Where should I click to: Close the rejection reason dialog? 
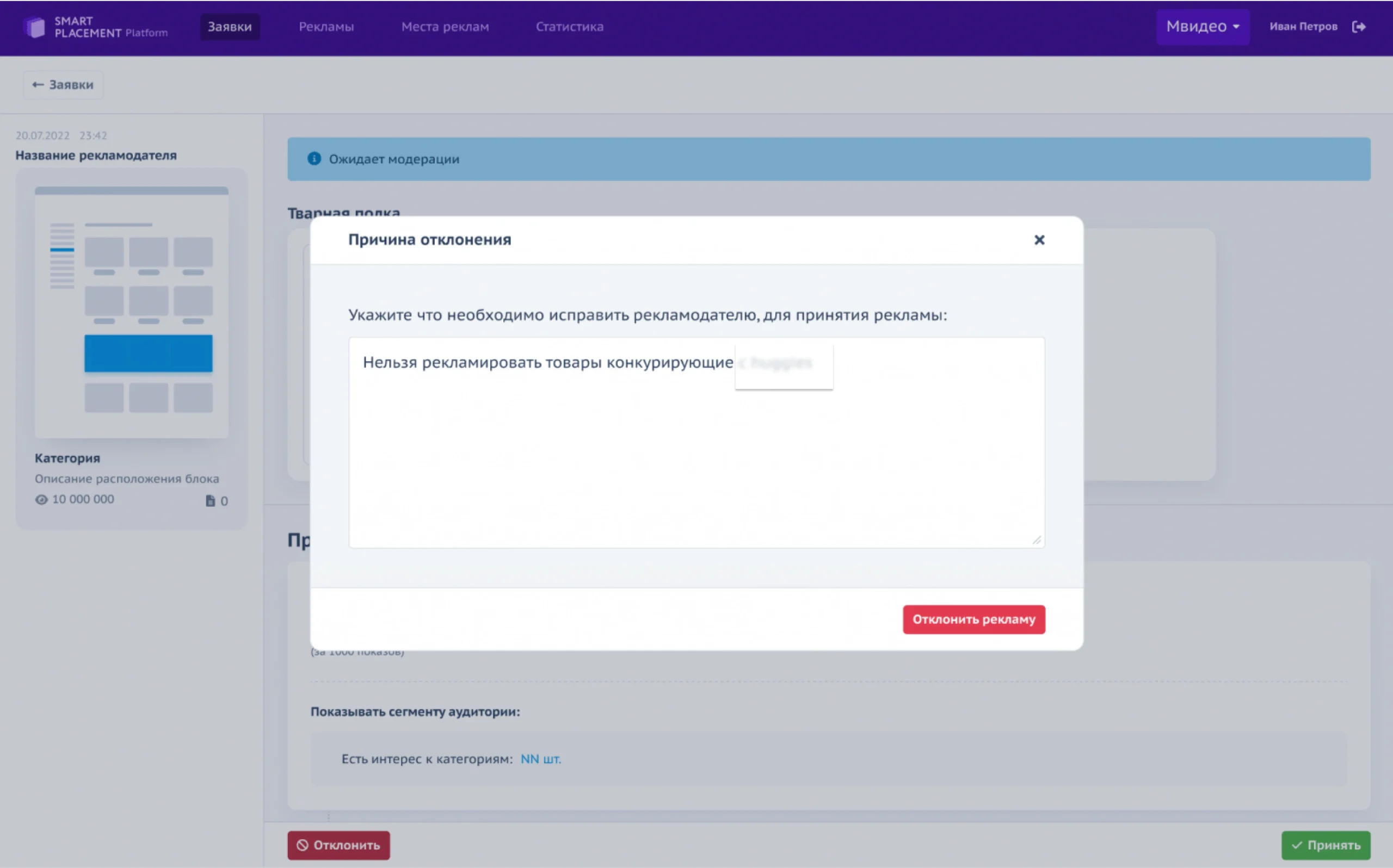tap(1039, 240)
